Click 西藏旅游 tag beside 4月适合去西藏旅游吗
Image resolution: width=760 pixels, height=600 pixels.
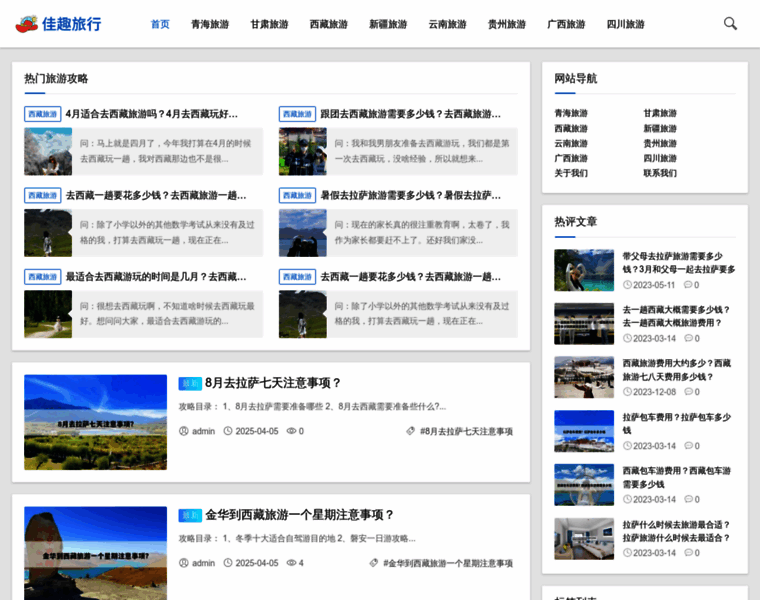coord(43,114)
